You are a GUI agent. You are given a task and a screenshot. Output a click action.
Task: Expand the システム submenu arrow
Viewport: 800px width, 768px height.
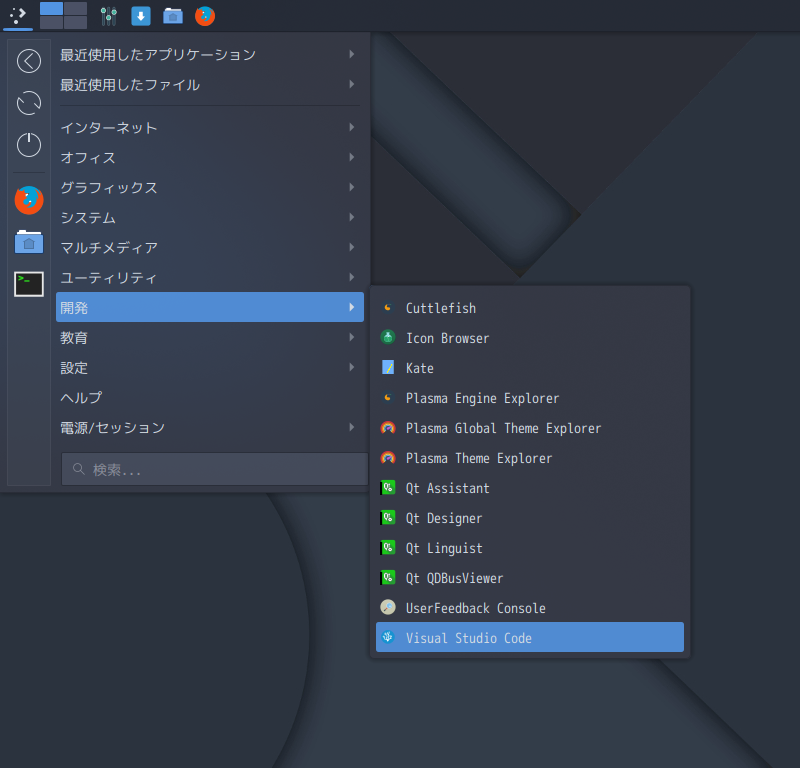352,217
